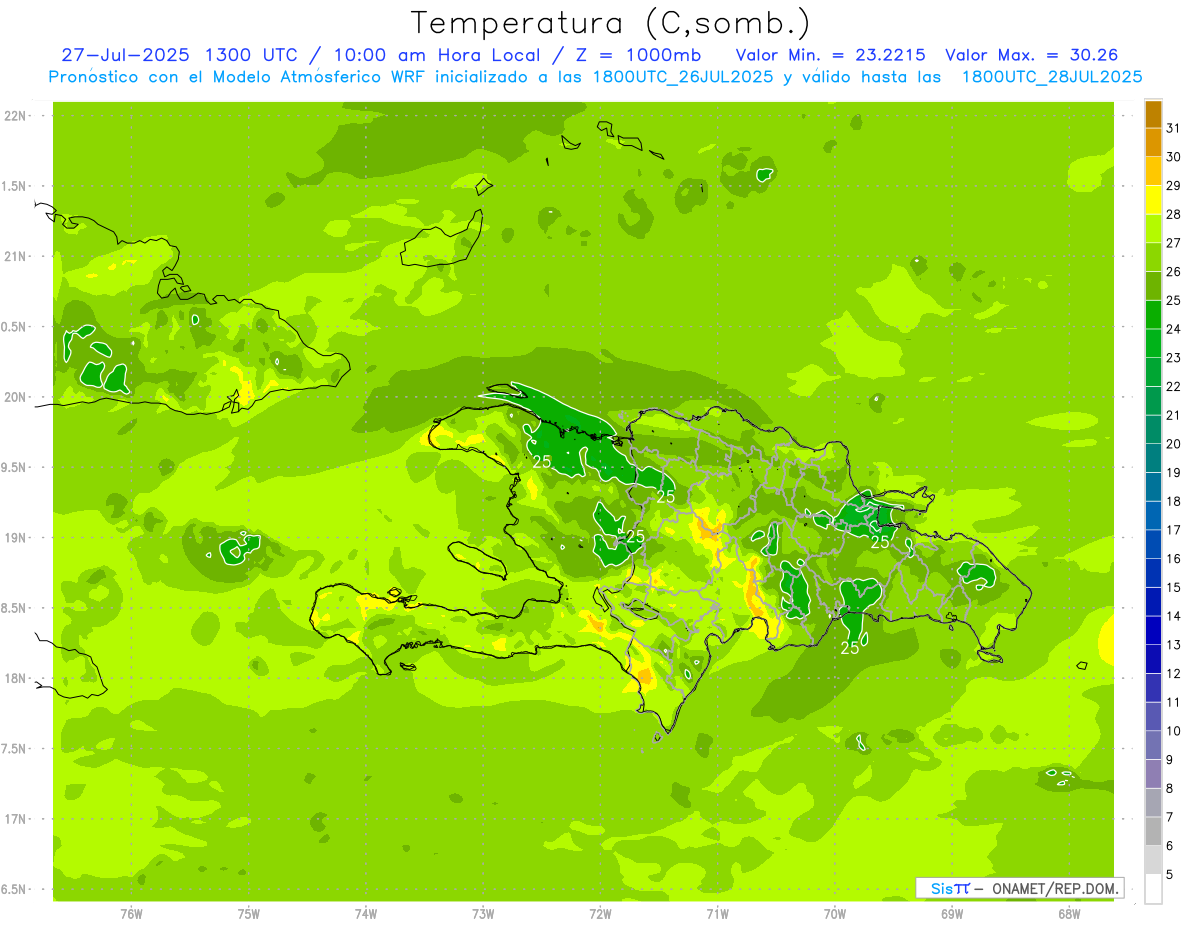
Task: Click legend value 12
Action: [x=1174, y=673]
